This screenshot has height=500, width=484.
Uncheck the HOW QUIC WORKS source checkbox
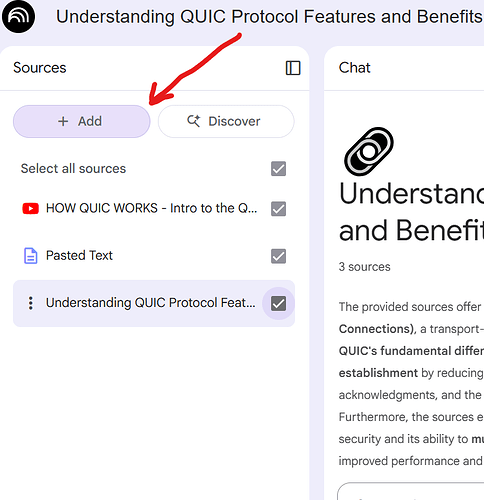tap(278, 209)
